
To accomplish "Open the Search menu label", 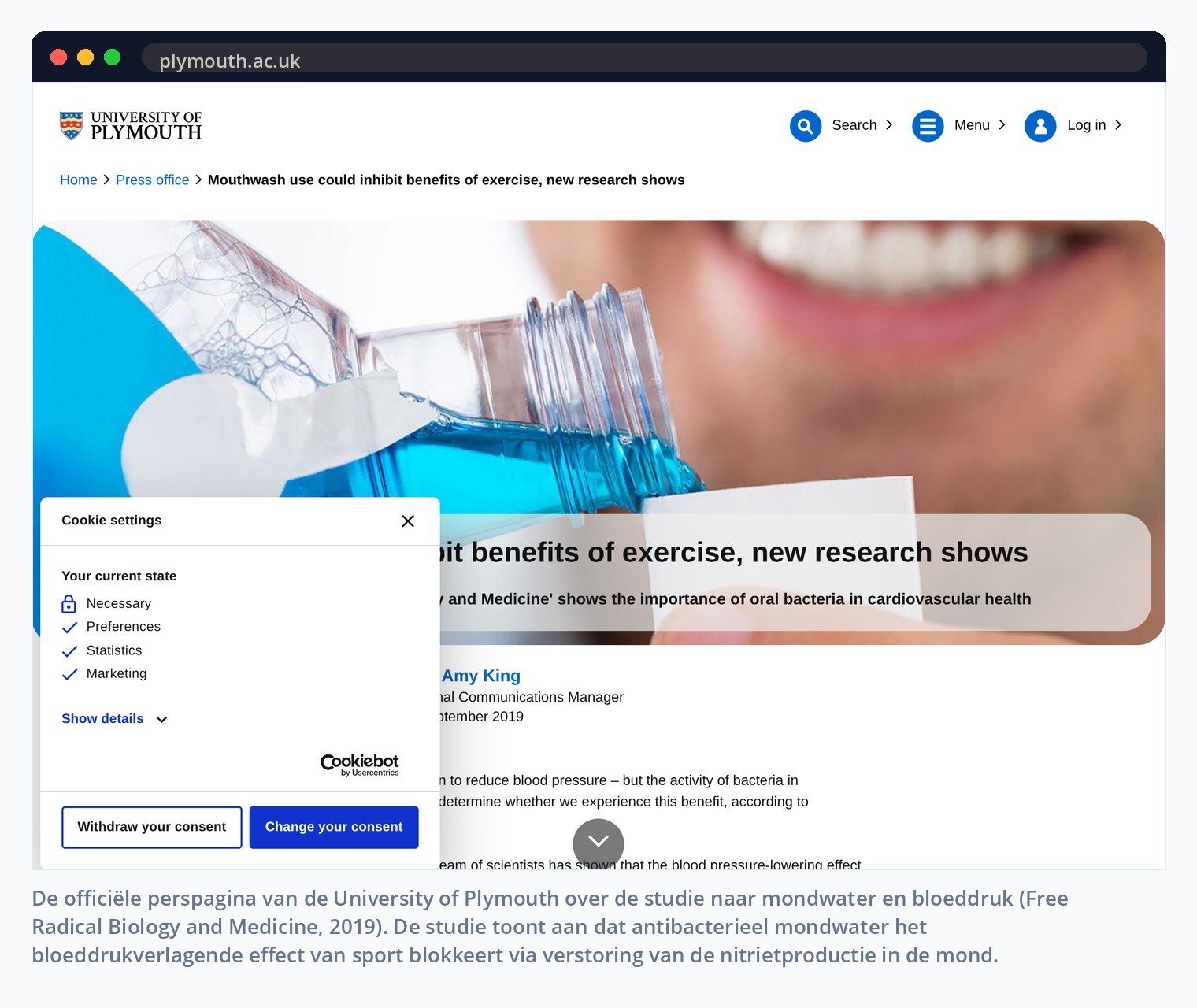I will [854, 125].
